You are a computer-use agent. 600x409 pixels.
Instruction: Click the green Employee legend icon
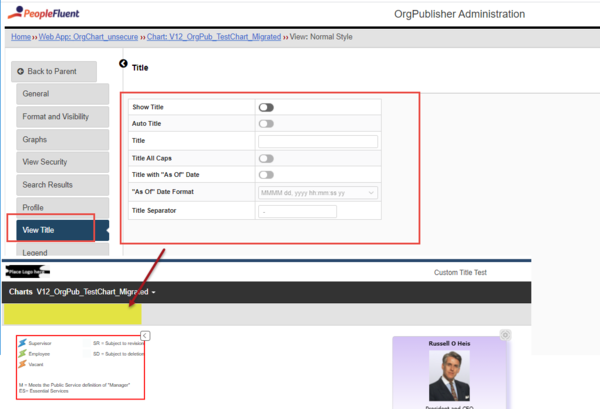(x=23, y=354)
